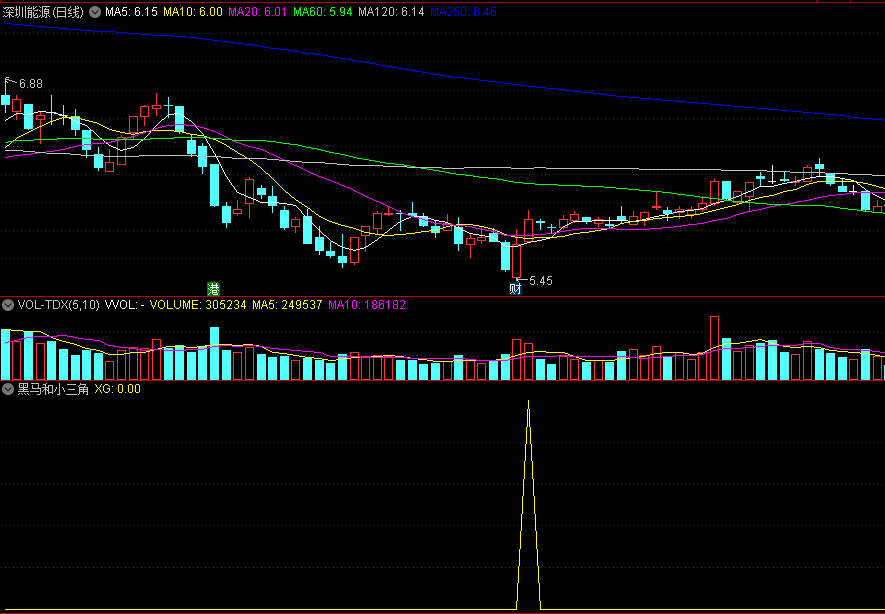This screenshot has width=885, height=614.
Task: Click the MA5: 6.15 label
Action: (x=131, y=12)
